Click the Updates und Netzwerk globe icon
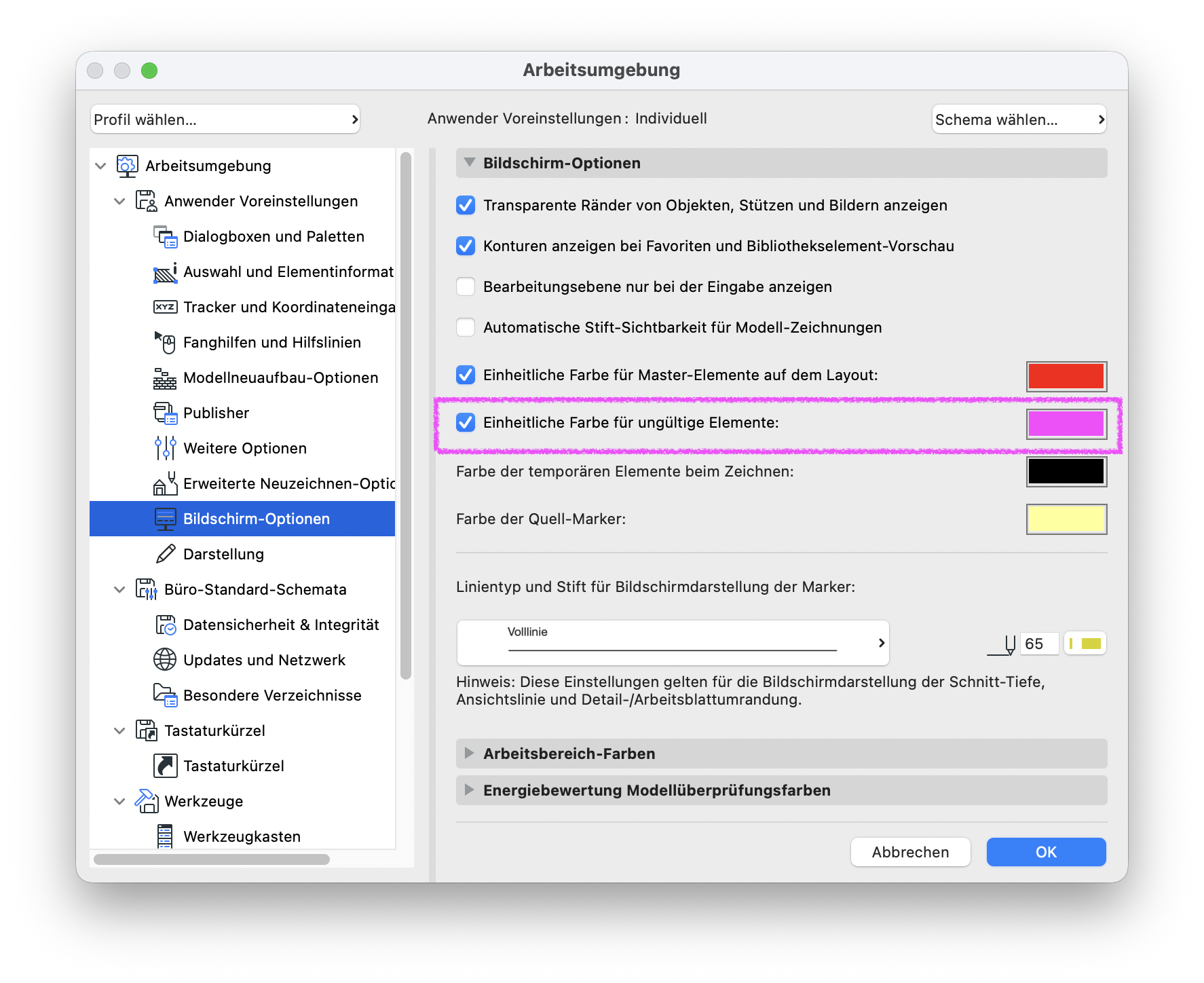The width and height of the screenshot is (1204, 983). 165,659
